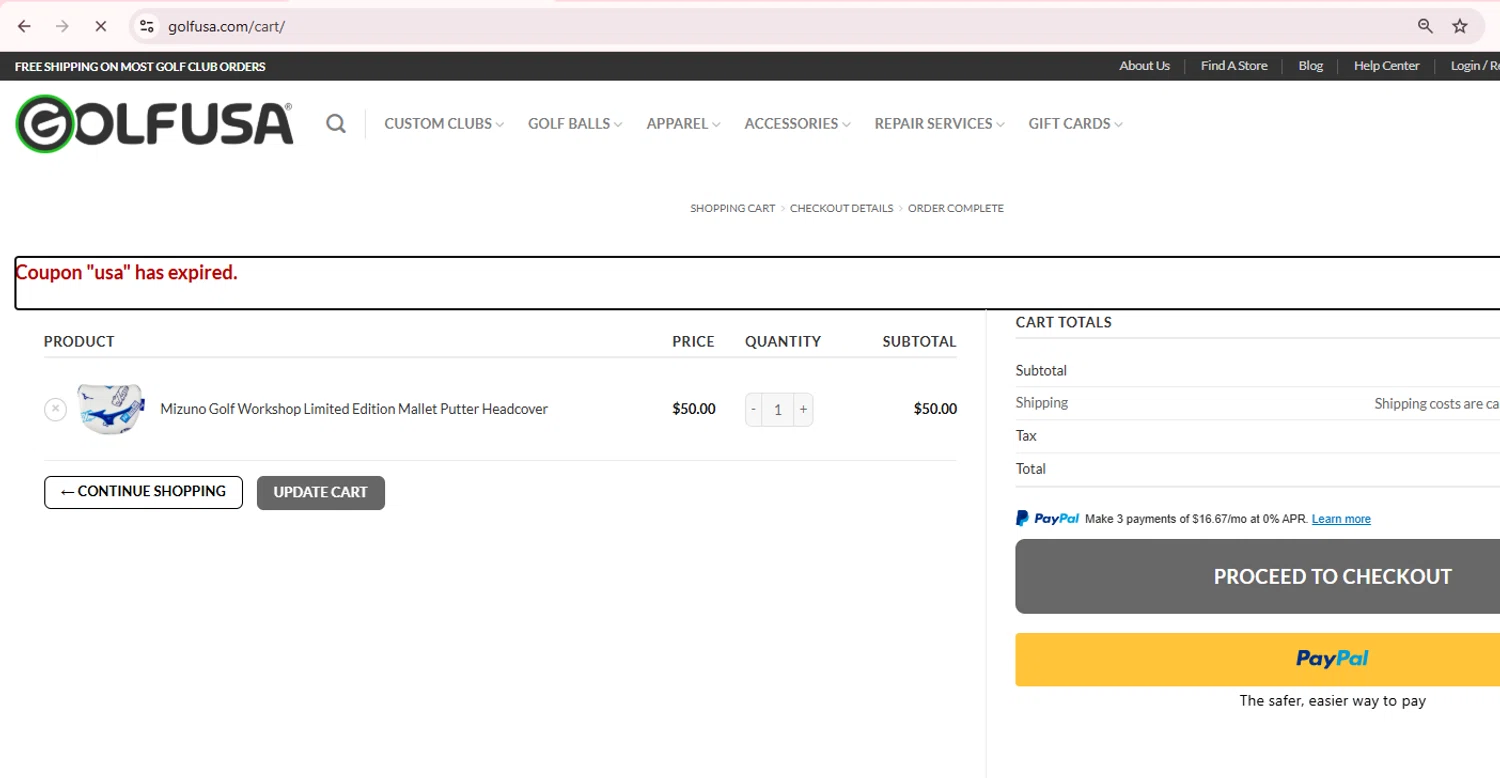Stop page loading with the X button

(100, 27)
